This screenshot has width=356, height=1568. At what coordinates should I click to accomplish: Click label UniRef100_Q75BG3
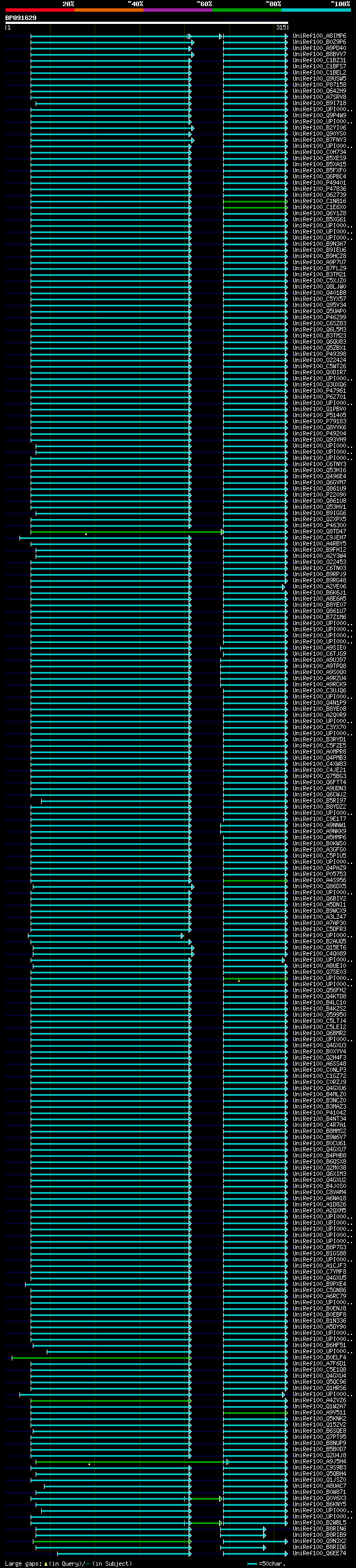point(319,776)
